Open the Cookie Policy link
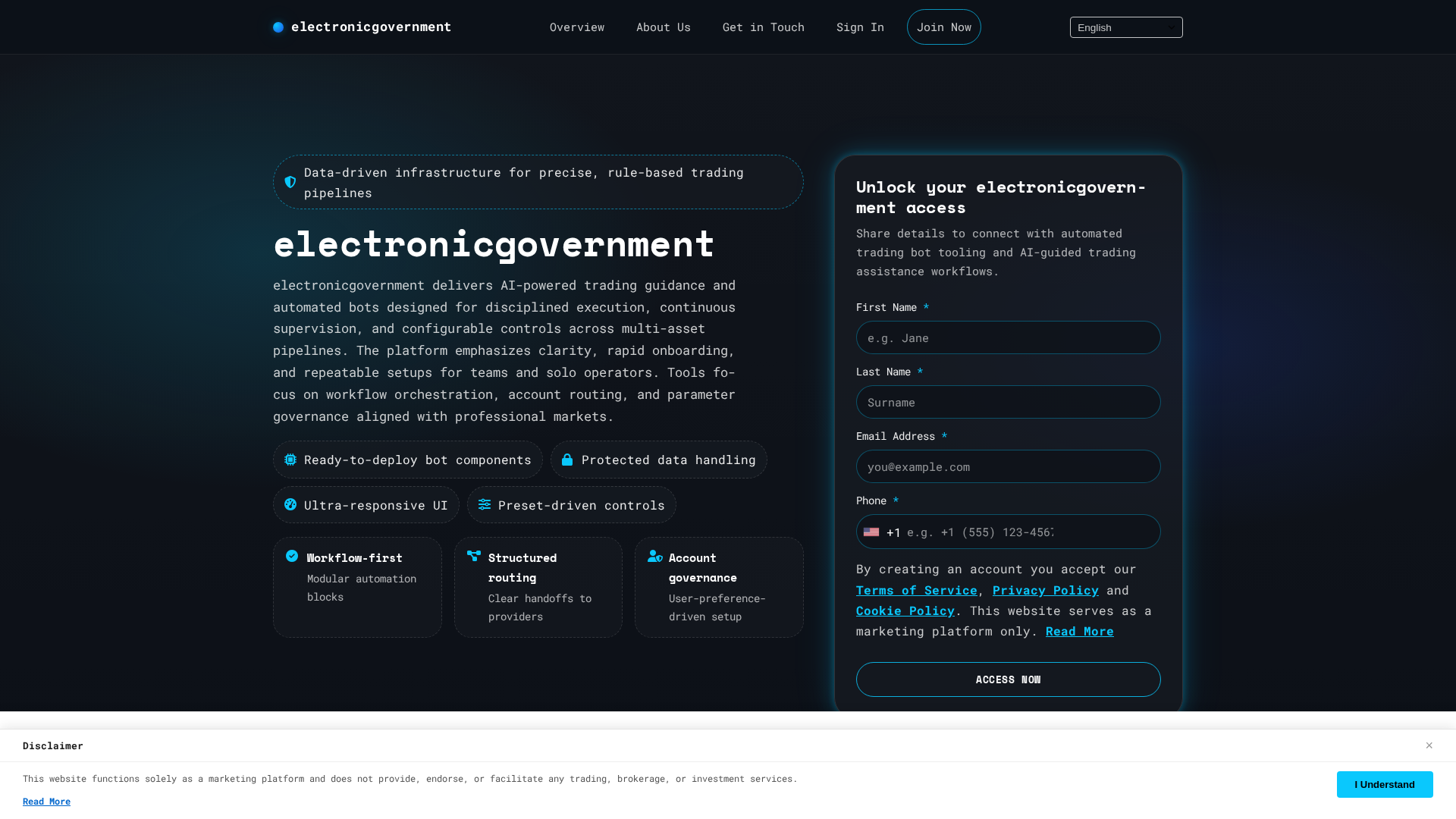Viewport: 1456px width, 819px height. click(905, 610)
